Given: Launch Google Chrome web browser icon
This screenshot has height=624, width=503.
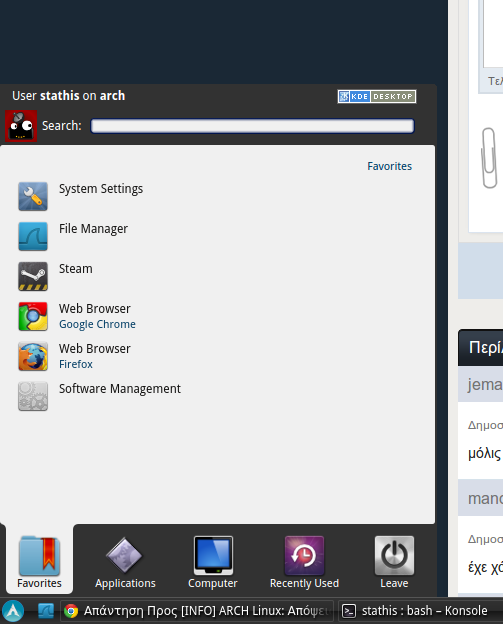Looking at the screenshot, I should 33,316.
